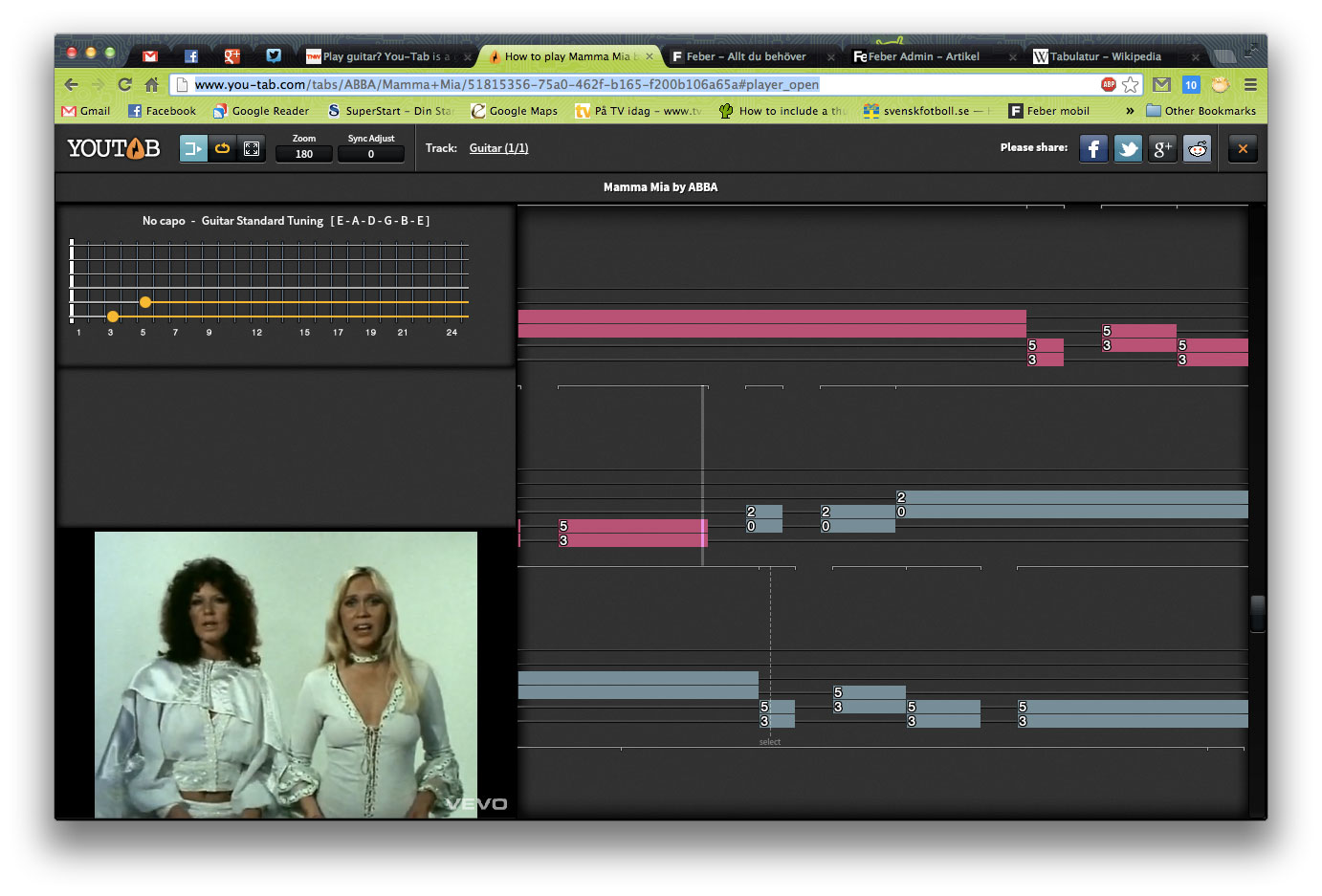Open 'How to include a th' bookmark
1322x896 pixels.
click(782, 111)
